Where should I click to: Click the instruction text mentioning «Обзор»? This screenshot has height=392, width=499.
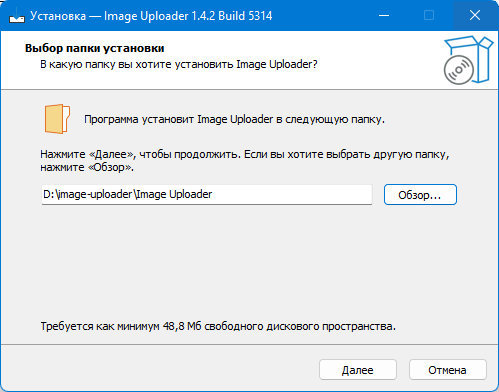[x=245, y=161]
